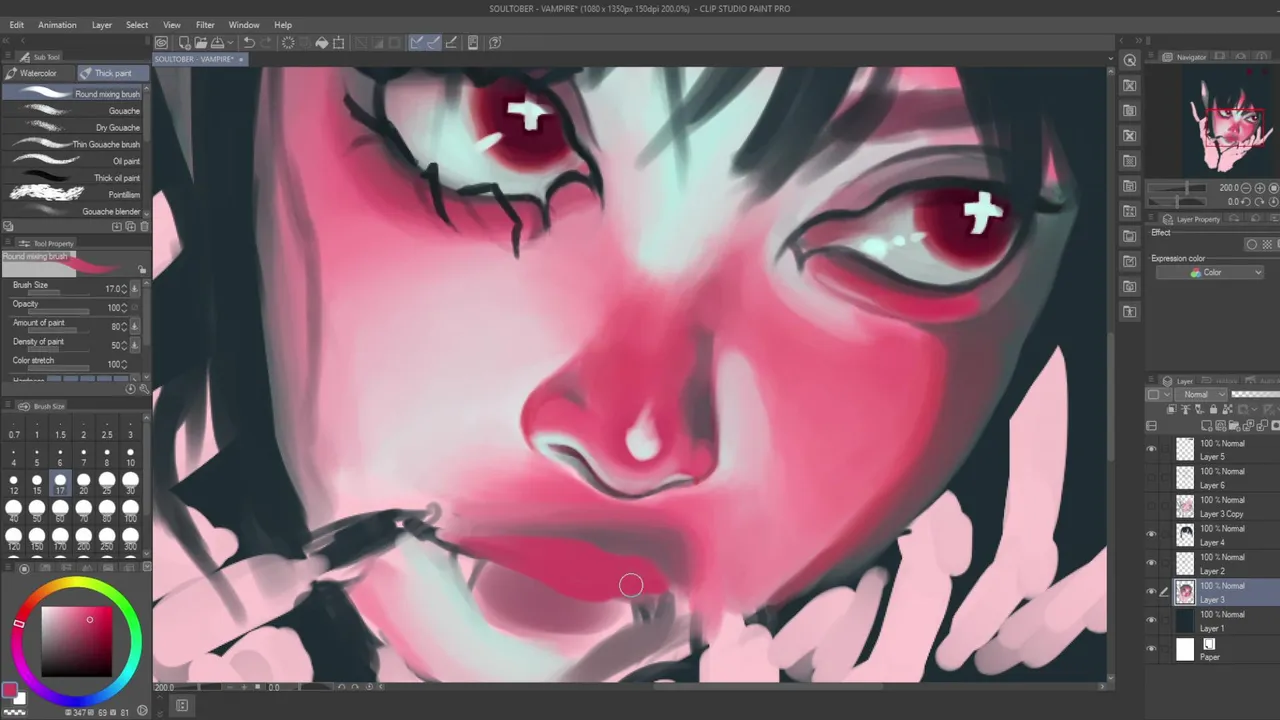The height and width of the screenshot is (720, 1280).
Task: Open the Window menu
Action: (244, 25)
